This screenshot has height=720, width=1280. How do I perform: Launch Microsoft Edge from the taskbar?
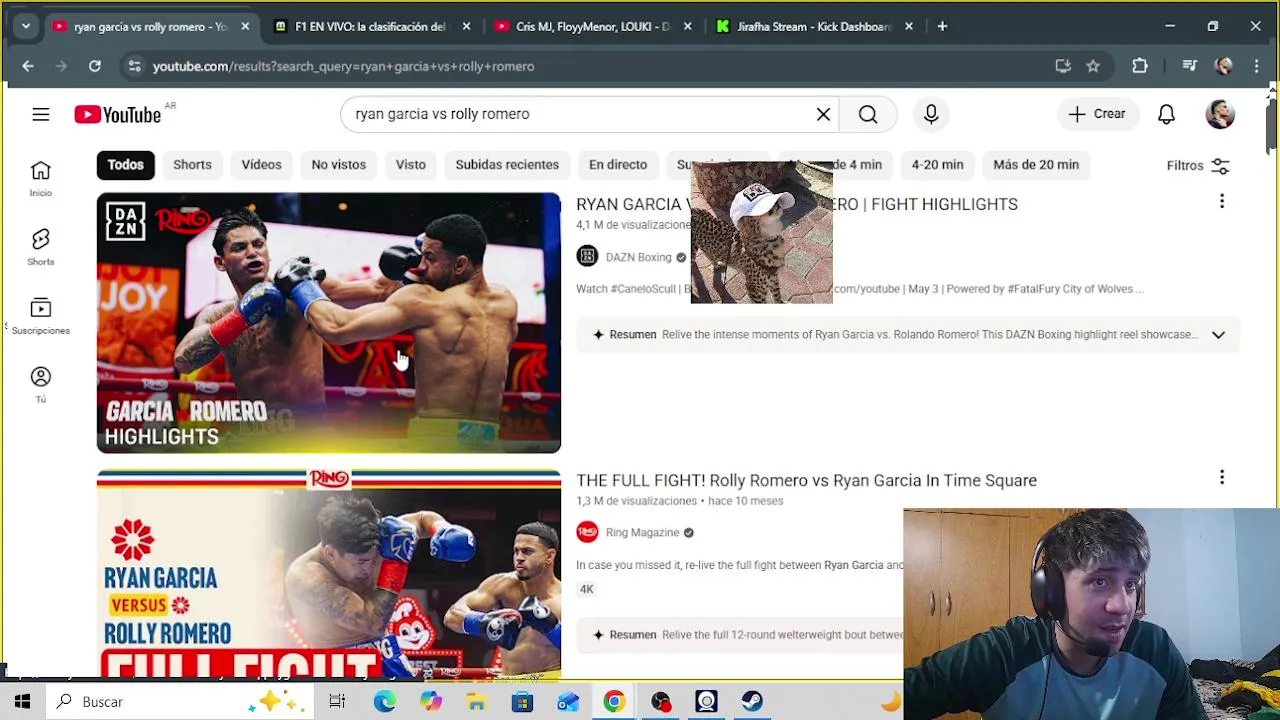pos(384,701)
